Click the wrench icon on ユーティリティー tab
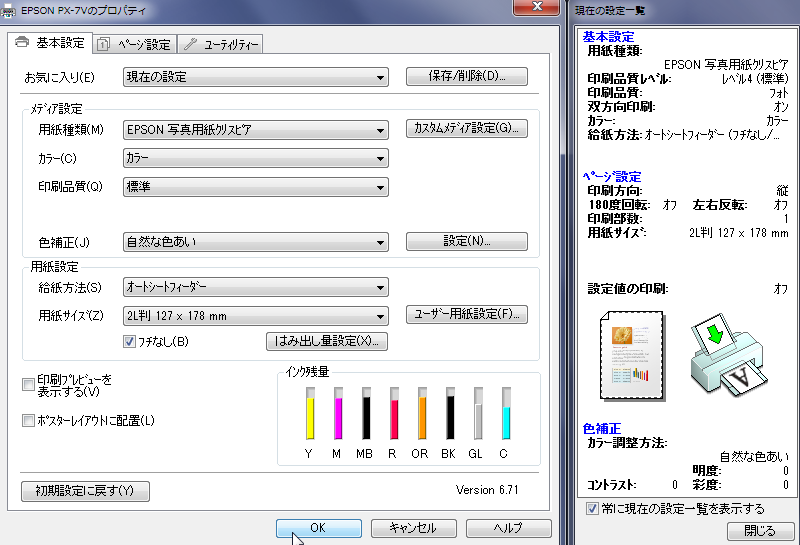 [x=190, y=44]
